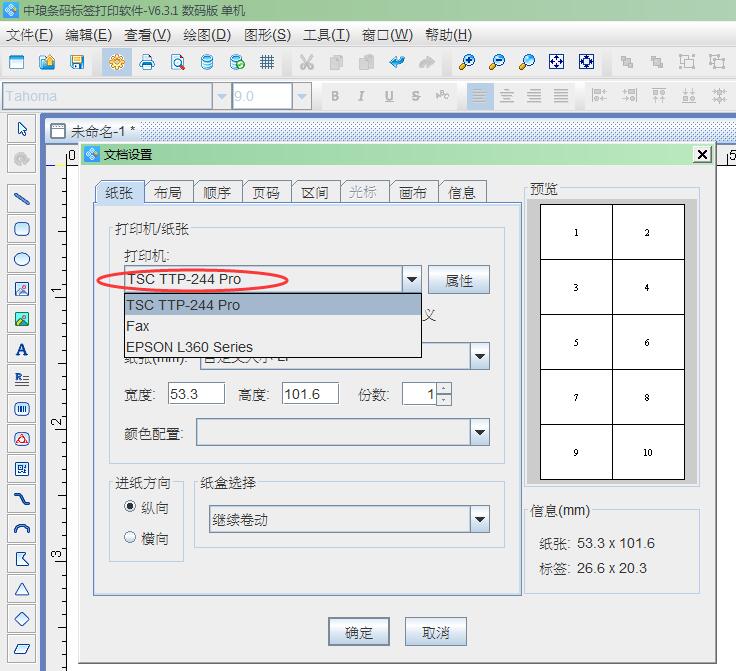Select the barcode drawing tool
Image resolution: width=736 pixels, height=671 pixels.
(x=21, y=408)
